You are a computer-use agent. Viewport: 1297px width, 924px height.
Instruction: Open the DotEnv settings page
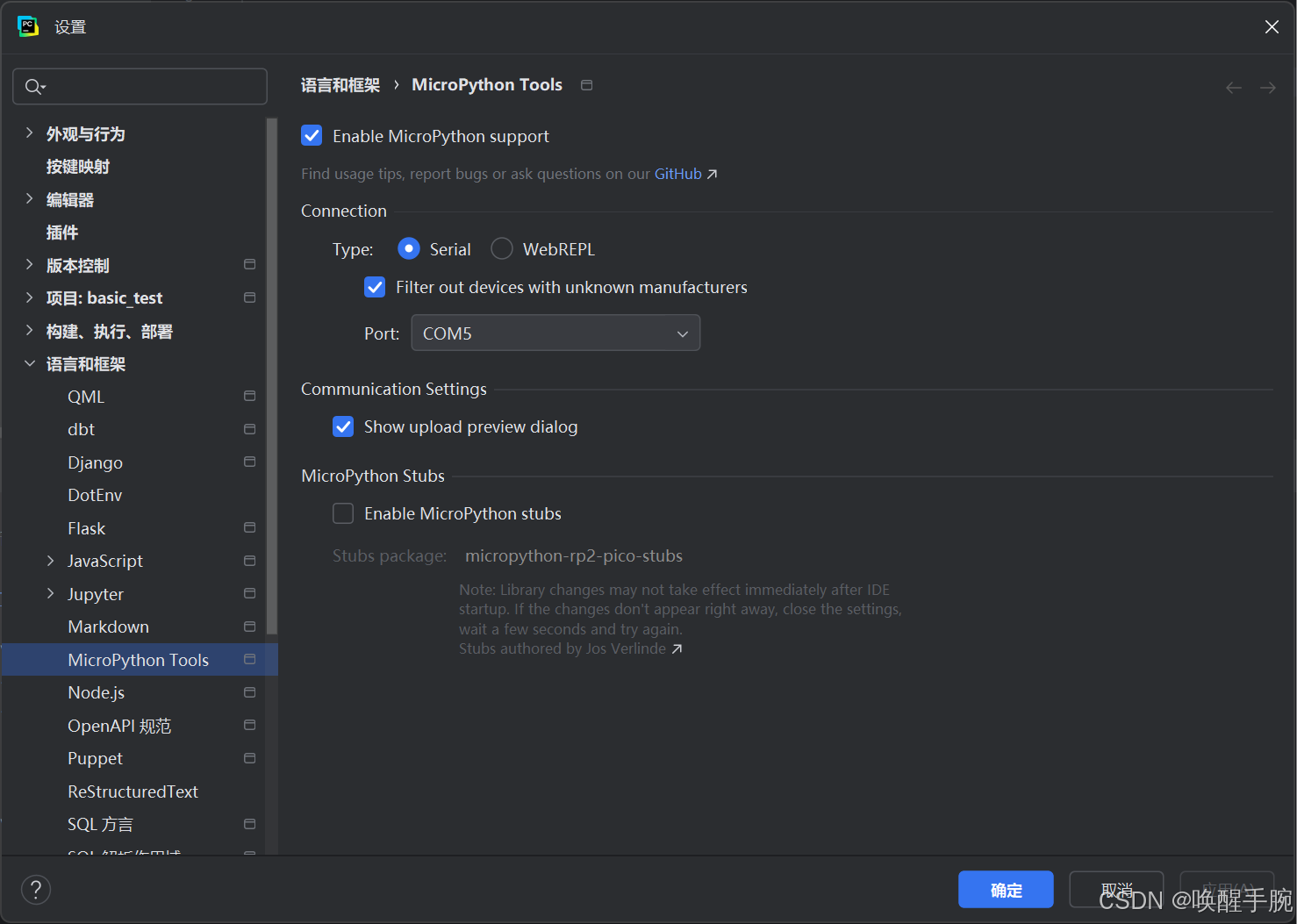point(95,495)
